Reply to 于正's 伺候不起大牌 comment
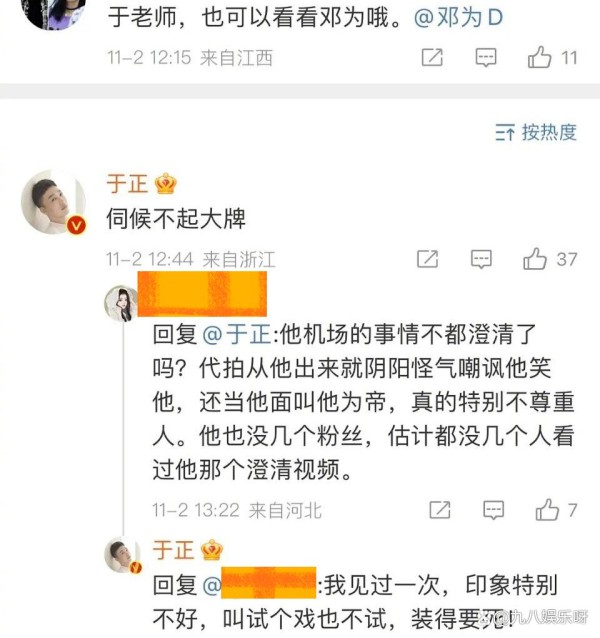Screen dimensions: 600x638 (x=481, y=259)
